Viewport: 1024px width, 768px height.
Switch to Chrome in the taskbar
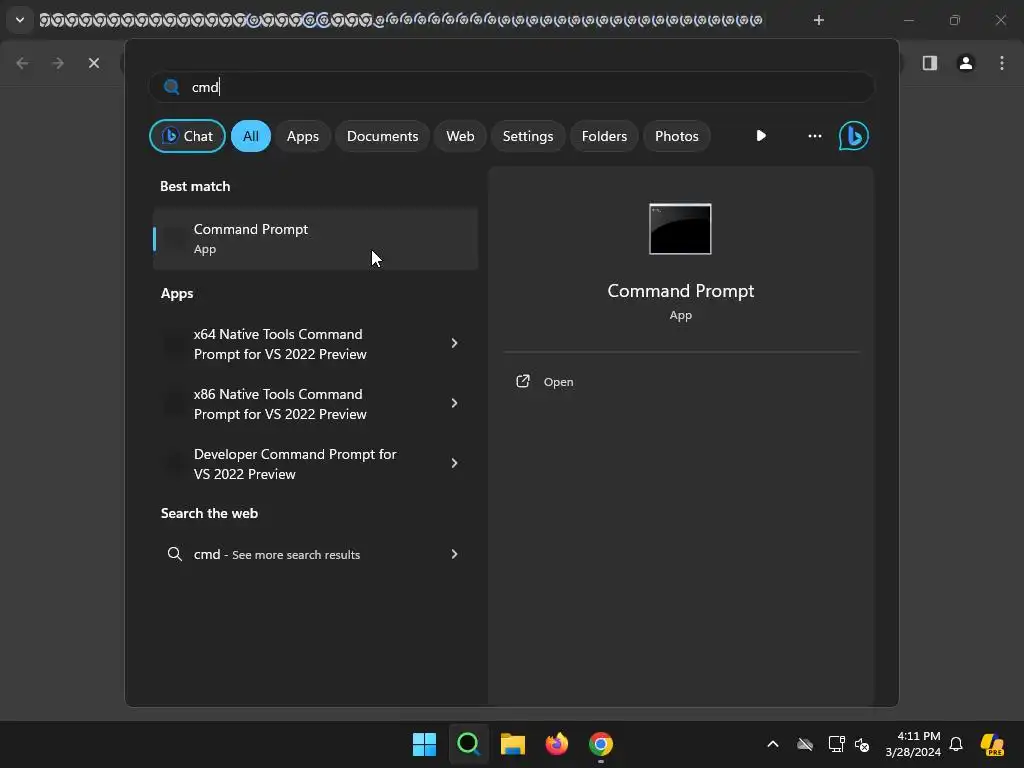(x=601, y=744)
